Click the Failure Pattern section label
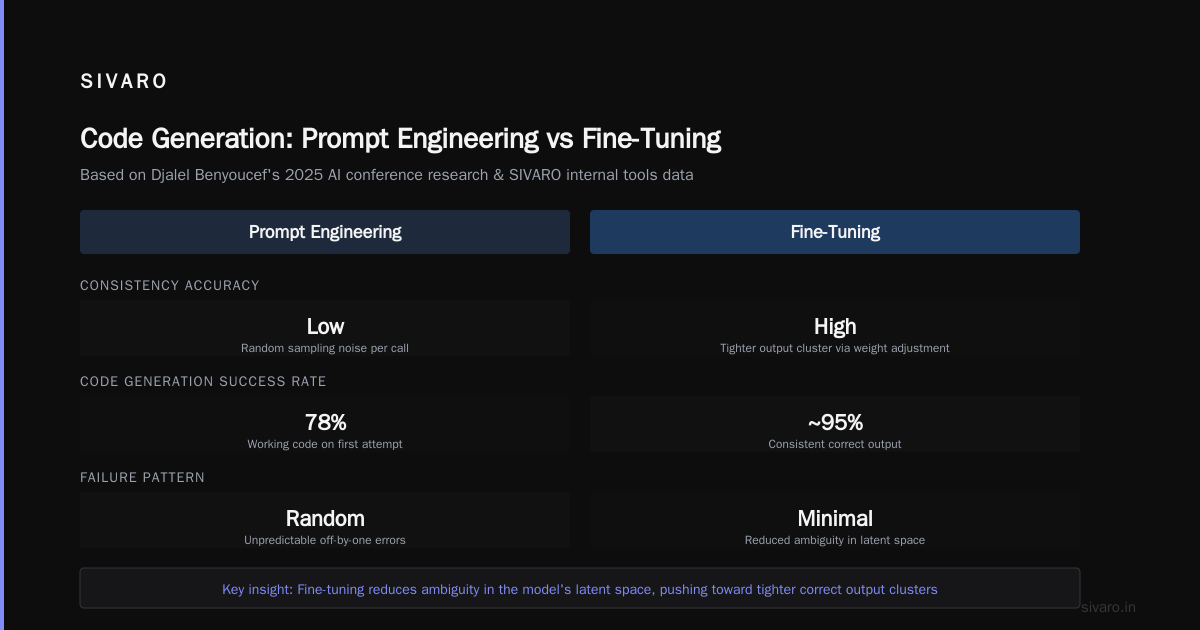This screenshot has height=630, width=1200. click(142, 477)
